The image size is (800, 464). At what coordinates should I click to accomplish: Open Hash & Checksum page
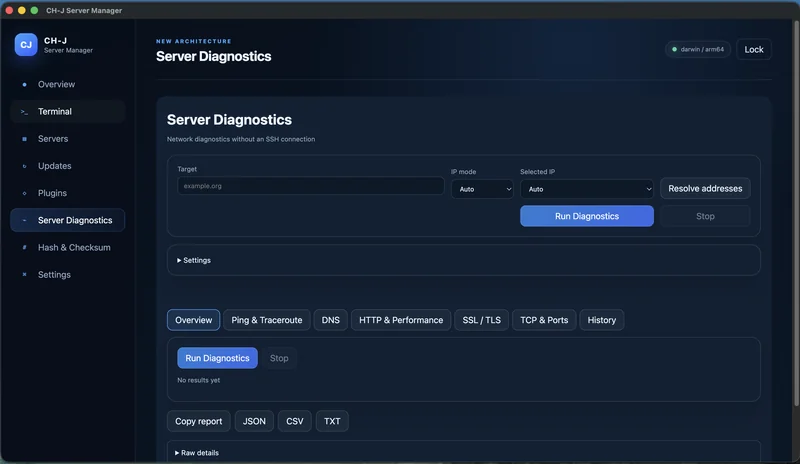coord(67,248)
